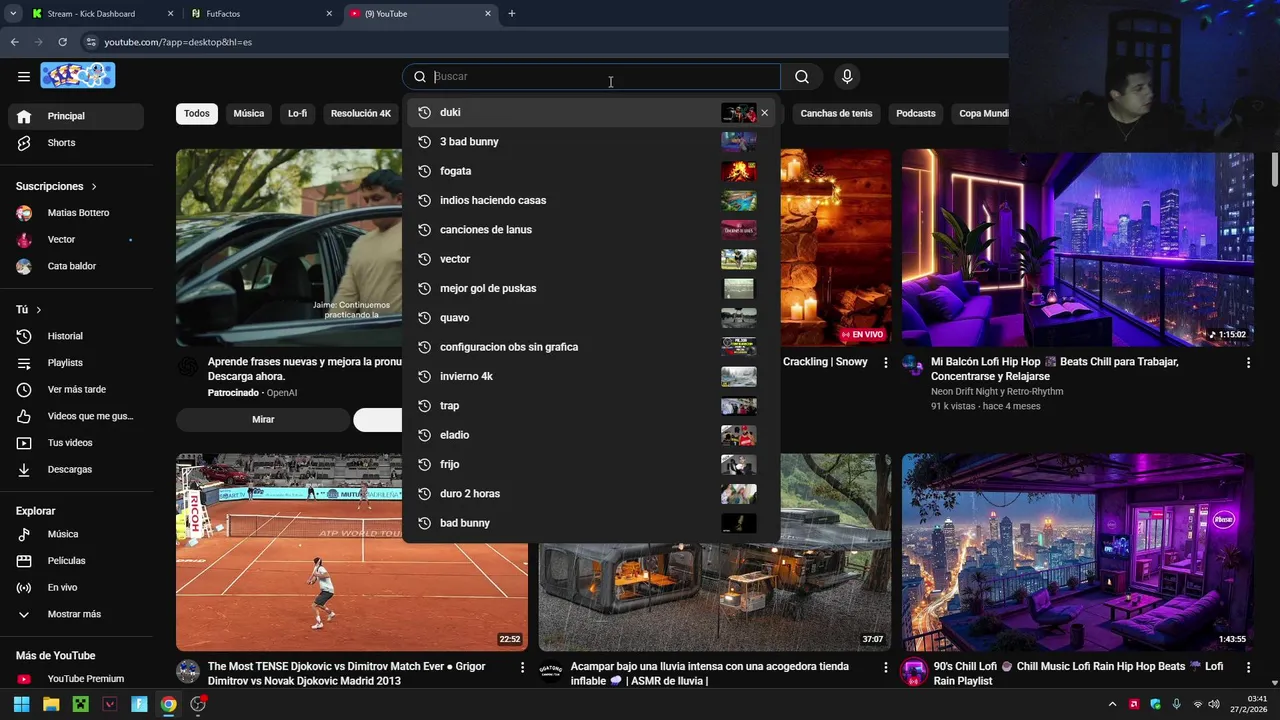The image size is (1280, 720).
Task: Open options menu for 90's Chill Lofi video
Action: 1248,667
